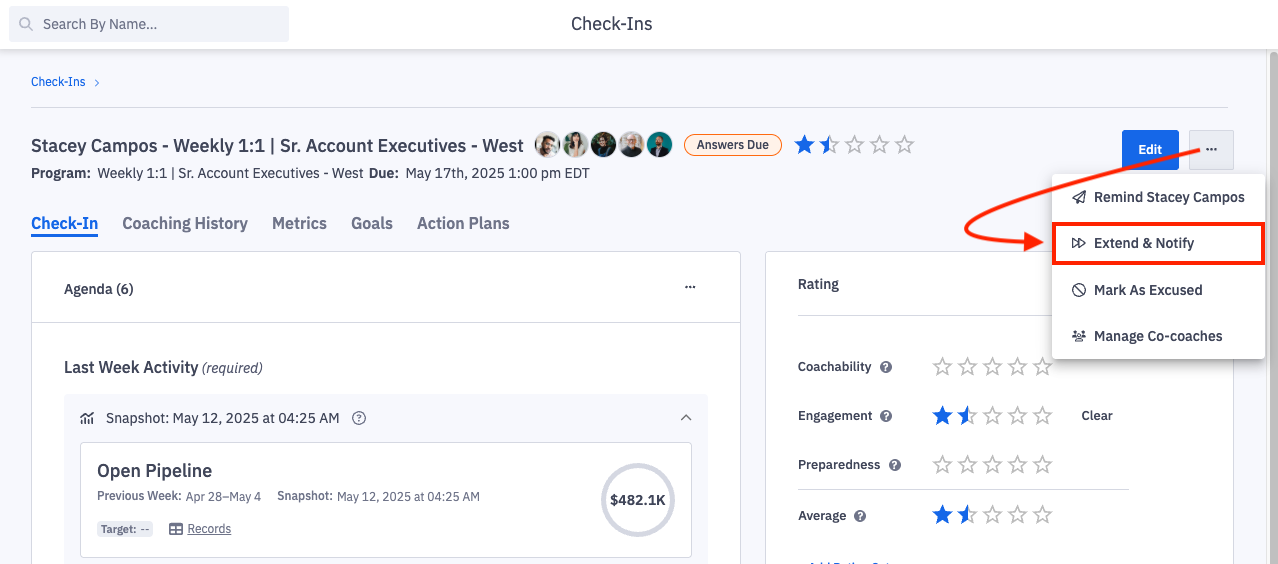Click the Check-Ins breadcrumb link
Screen dimensions: 1278x564
[x=58, y=82]
